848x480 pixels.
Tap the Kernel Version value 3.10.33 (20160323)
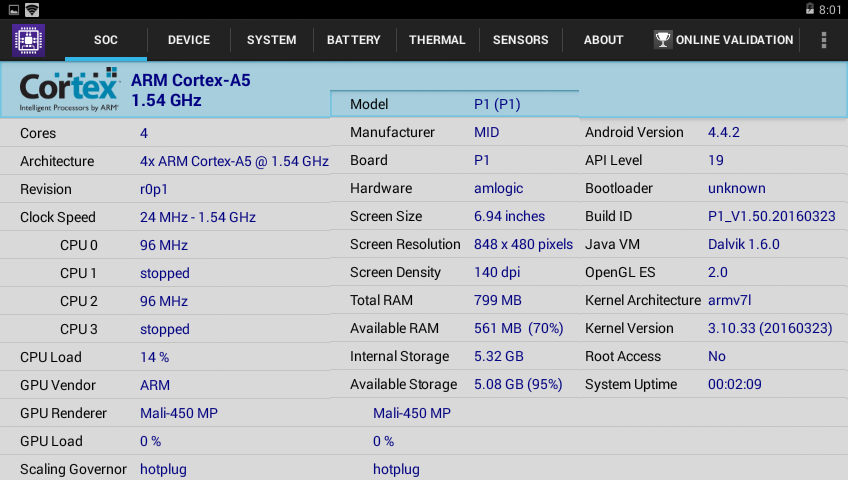click(770, 329)
